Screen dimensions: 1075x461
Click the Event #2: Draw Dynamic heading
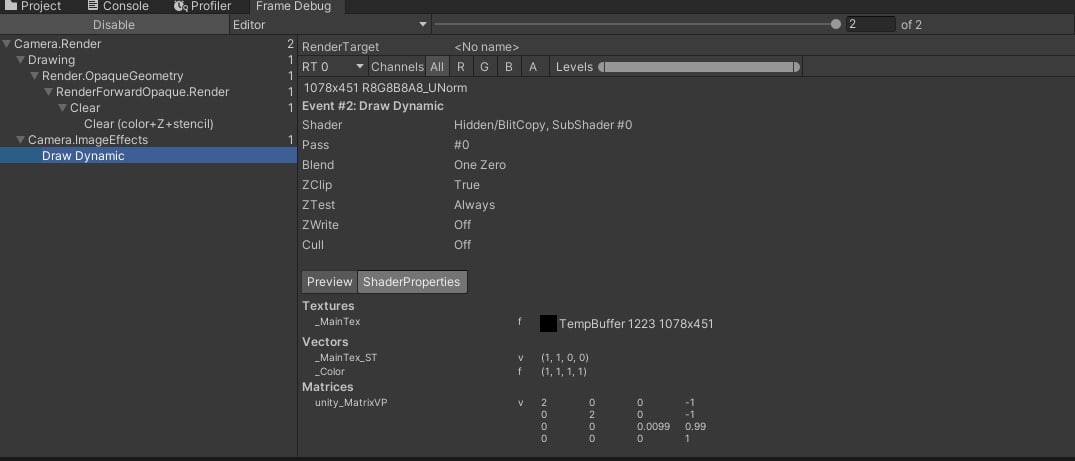373,106
